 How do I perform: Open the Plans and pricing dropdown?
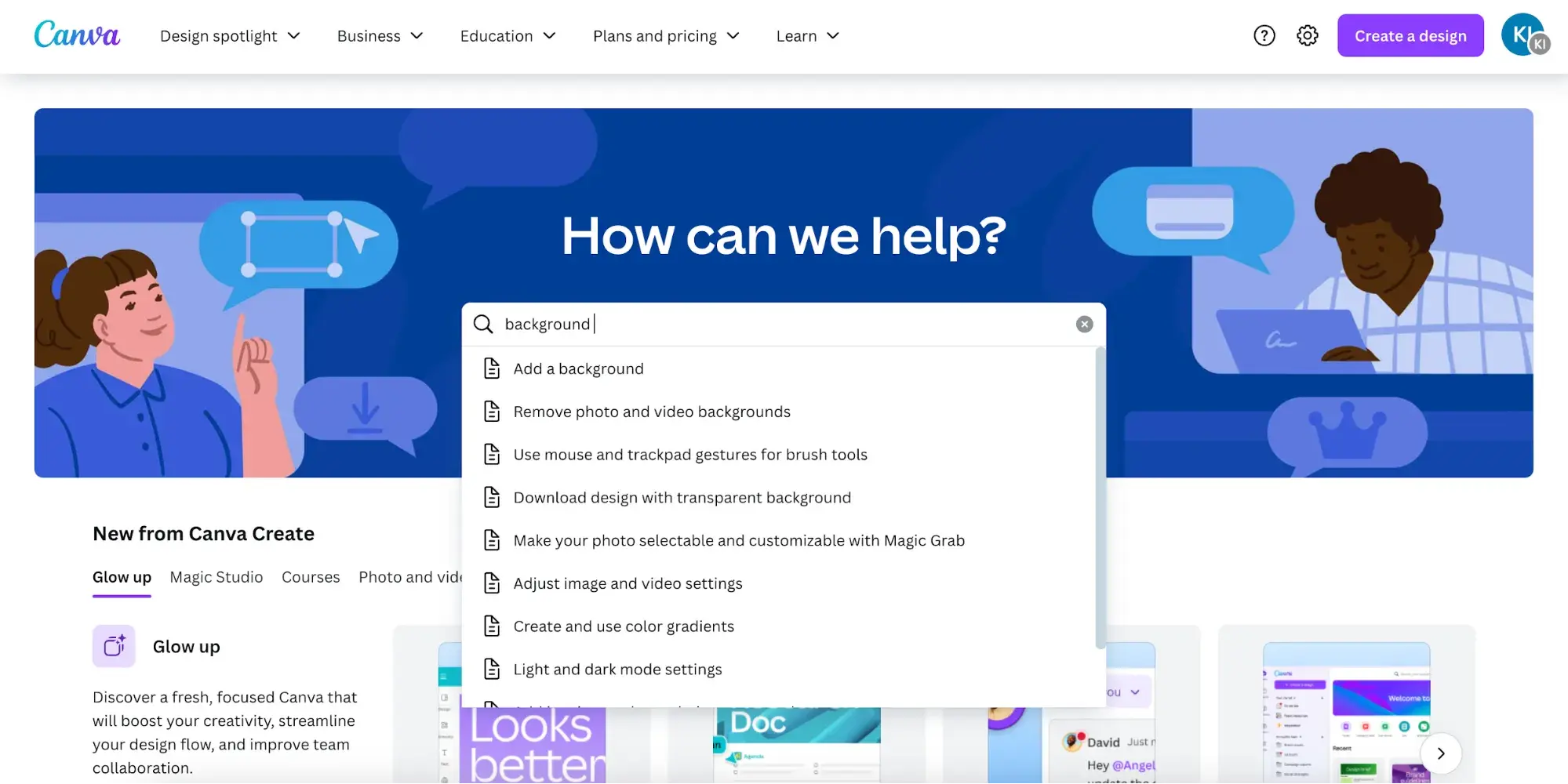click(x=666, y=36)
